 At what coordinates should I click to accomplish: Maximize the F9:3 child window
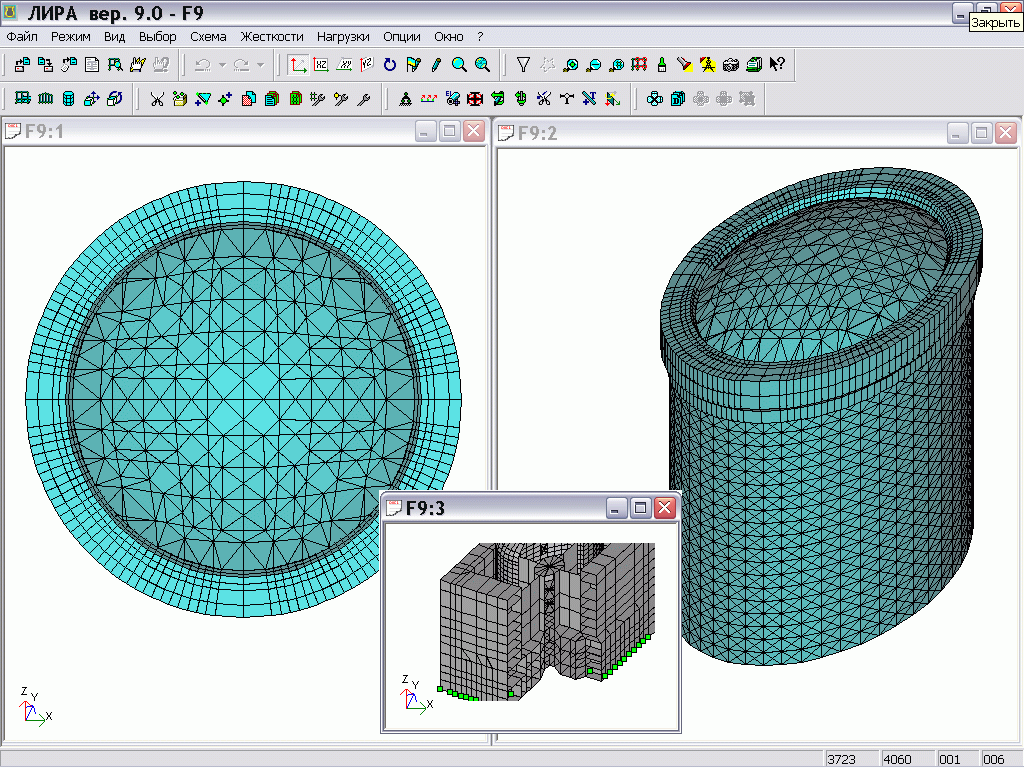click(641, 507)
